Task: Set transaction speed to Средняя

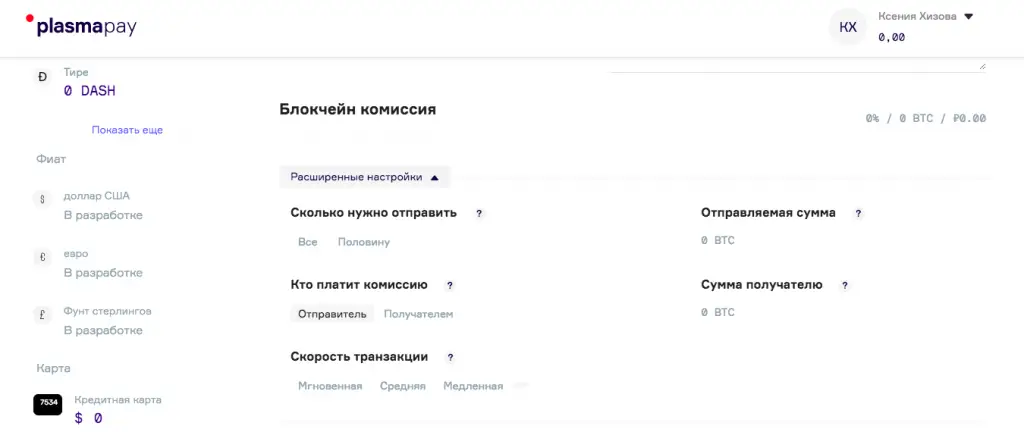Action: click(403, 386)
